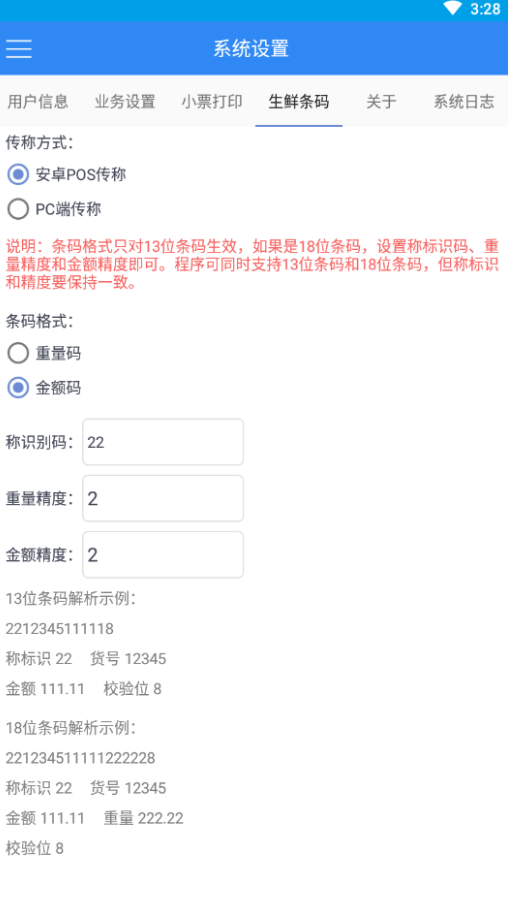Go to the 系统日志 tab
Screen dimensions: 508x917
click(x=464, y=102)
